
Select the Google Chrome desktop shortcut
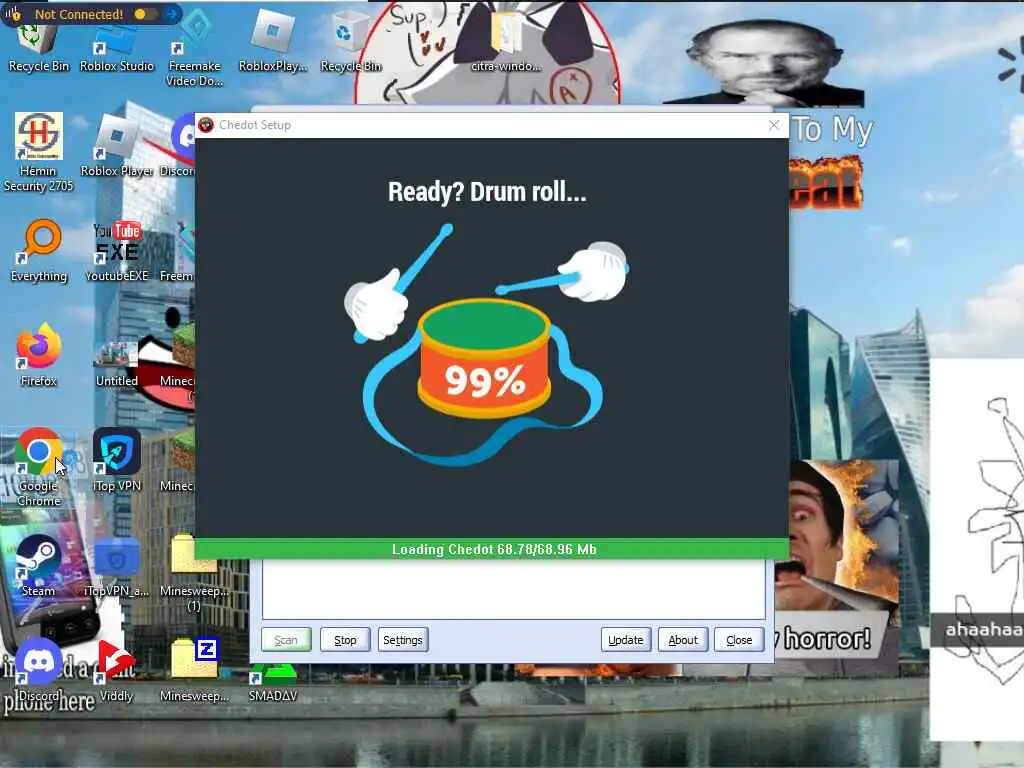tap(39, 467)
